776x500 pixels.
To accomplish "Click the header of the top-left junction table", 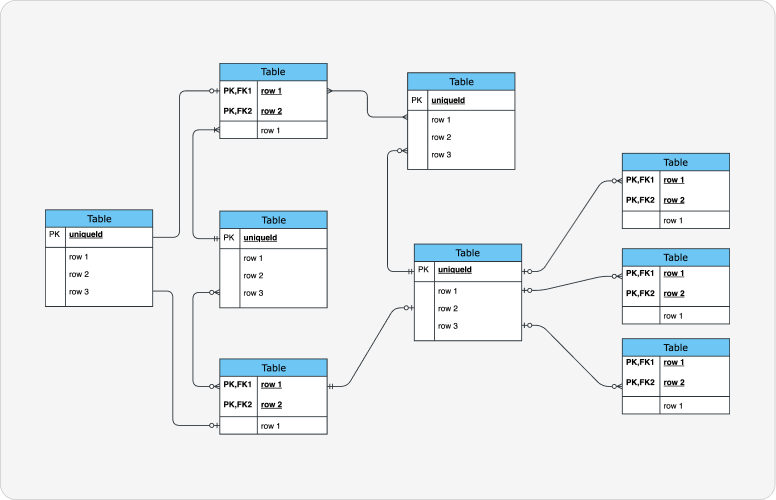I will pos(273,72).
